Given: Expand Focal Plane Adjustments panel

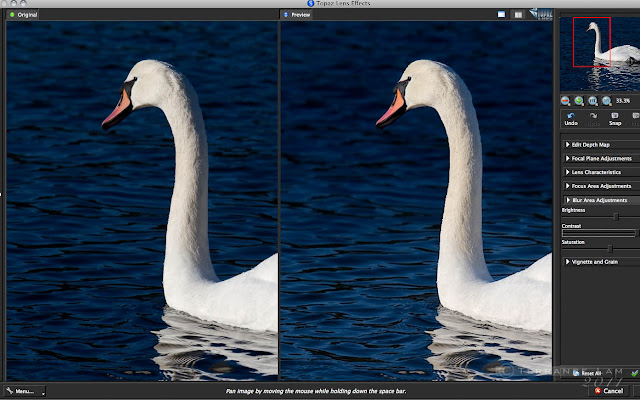Looking at the screenshot, I should click(601, 158).
